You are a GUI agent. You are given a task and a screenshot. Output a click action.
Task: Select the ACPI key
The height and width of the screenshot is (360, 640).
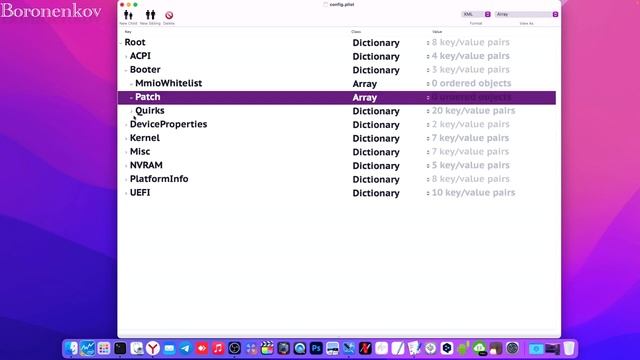(x=140, y=56)
